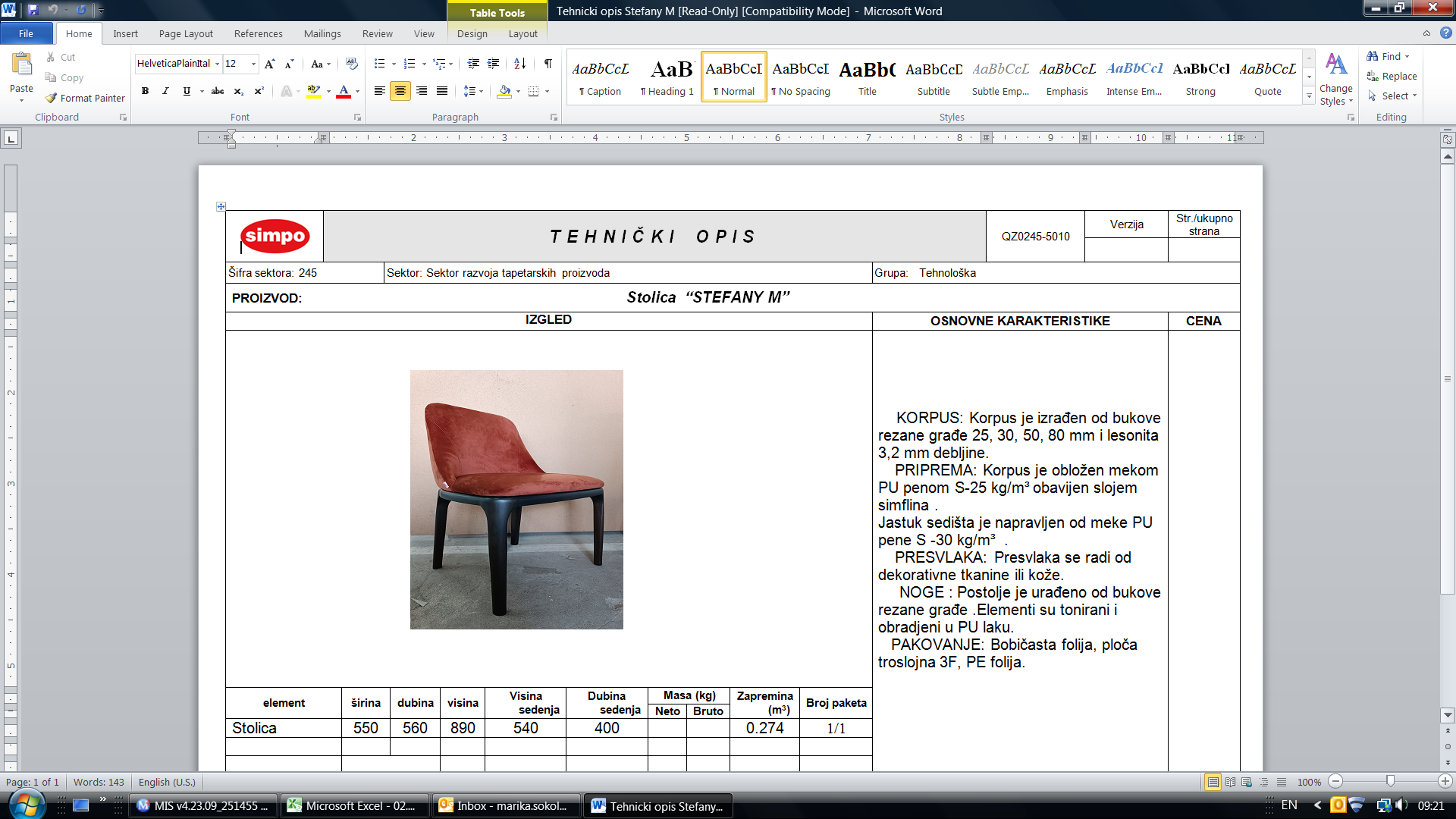Save the document from Quick Access Toolbar
The height and width of the screenshot is (819, 1456).
point(33,10)
